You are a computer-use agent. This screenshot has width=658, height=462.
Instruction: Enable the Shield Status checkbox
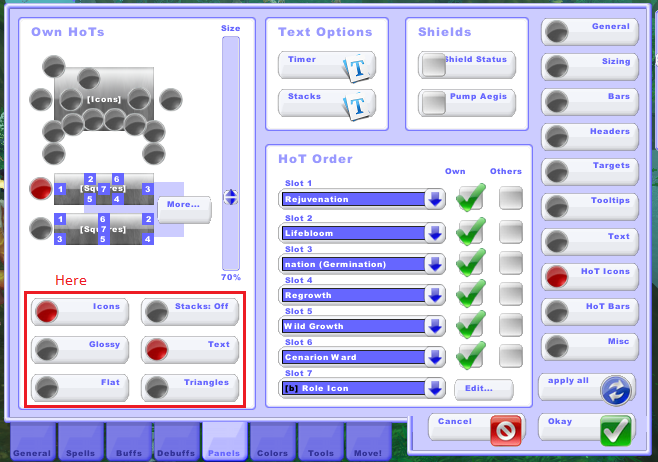(433, 66)
